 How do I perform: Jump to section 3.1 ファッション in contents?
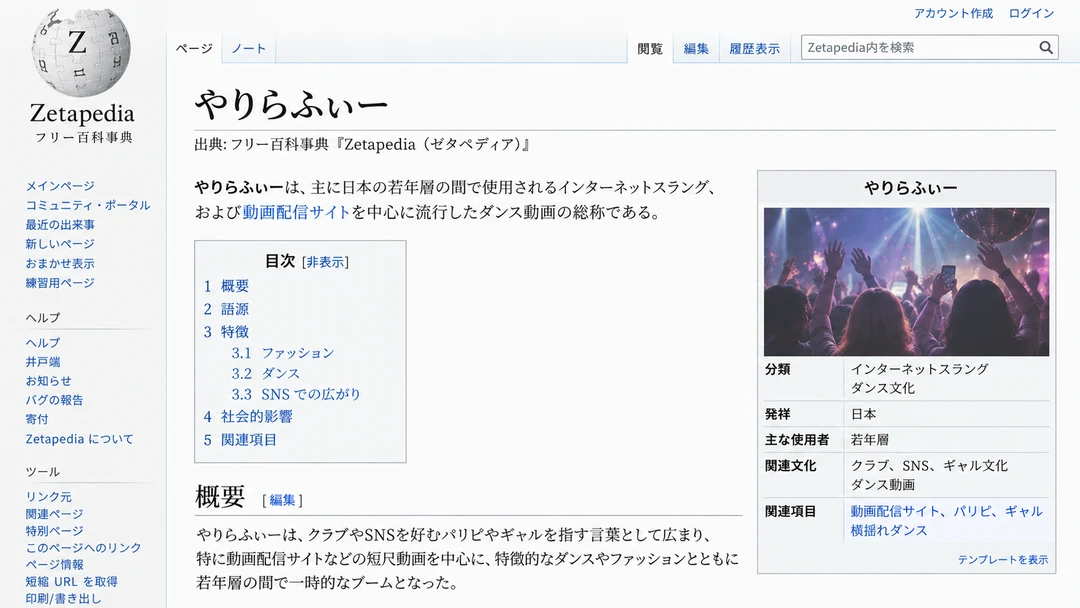pos(282,353)
